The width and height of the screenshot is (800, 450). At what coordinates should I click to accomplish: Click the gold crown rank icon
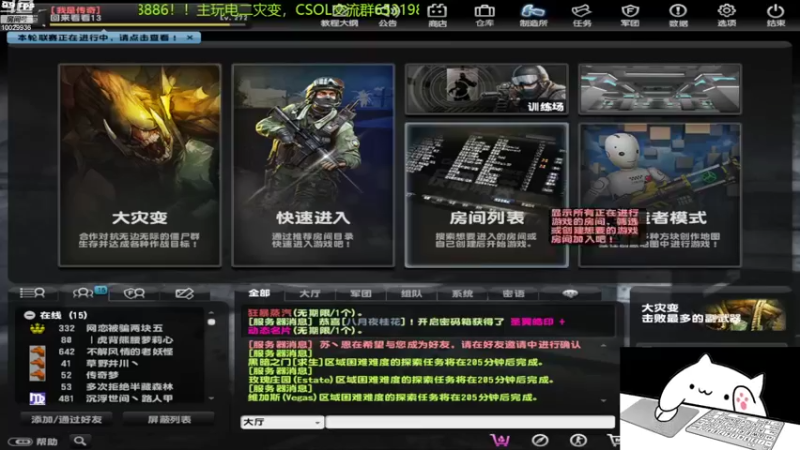point(37,329)
